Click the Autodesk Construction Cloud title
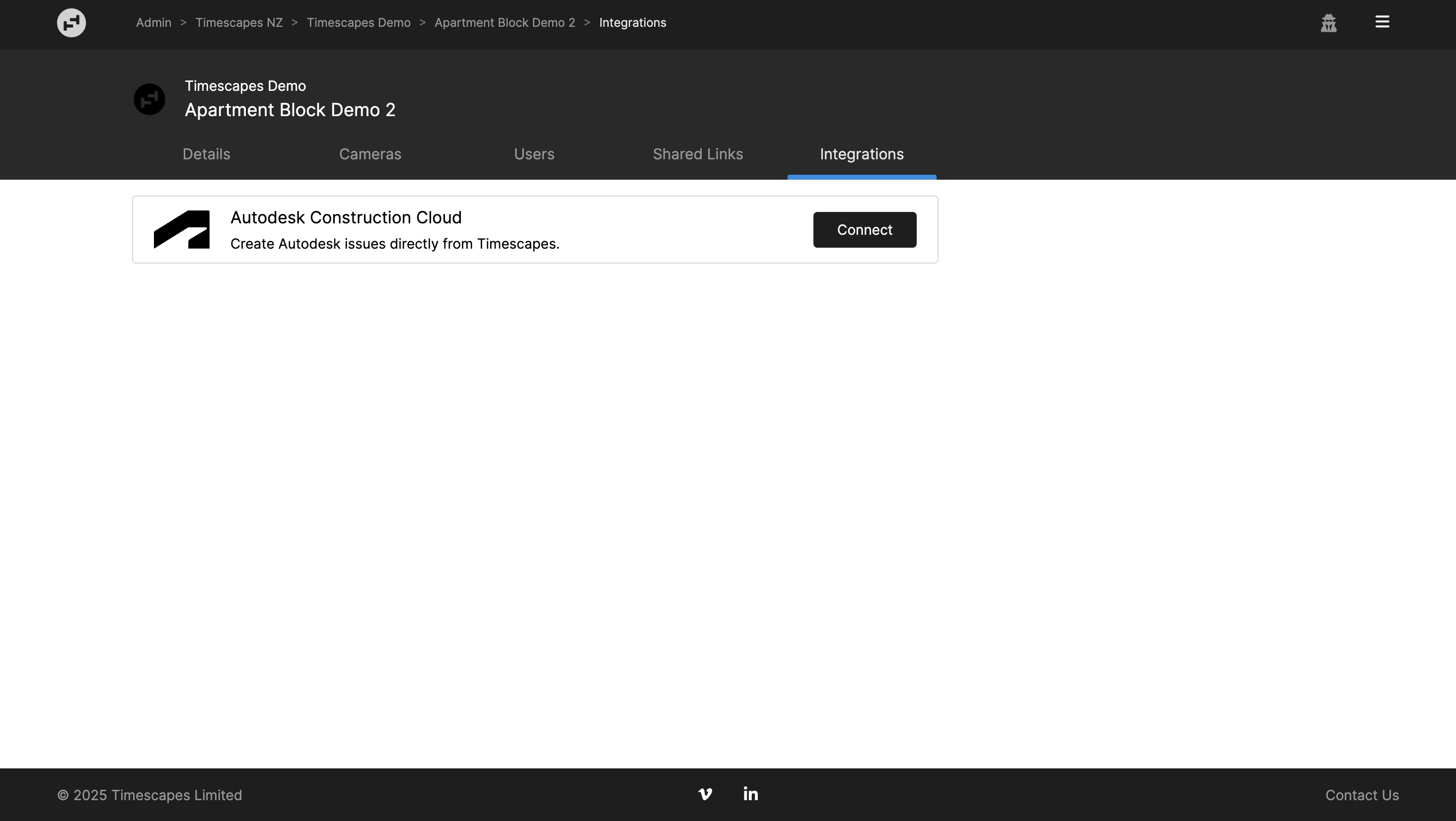The height and width of the screenshot is (821, 1456). (x=346, y=217)
